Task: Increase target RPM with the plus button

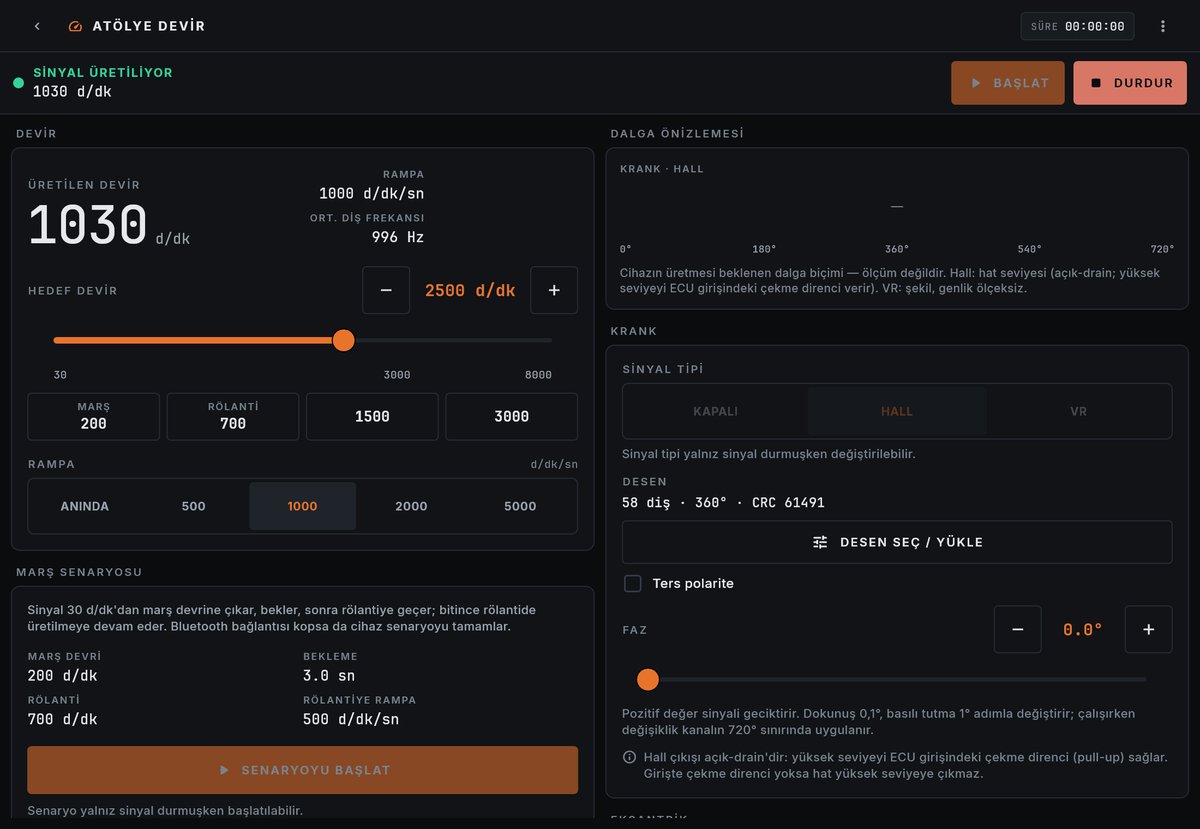Action: (x=554, y=290)
